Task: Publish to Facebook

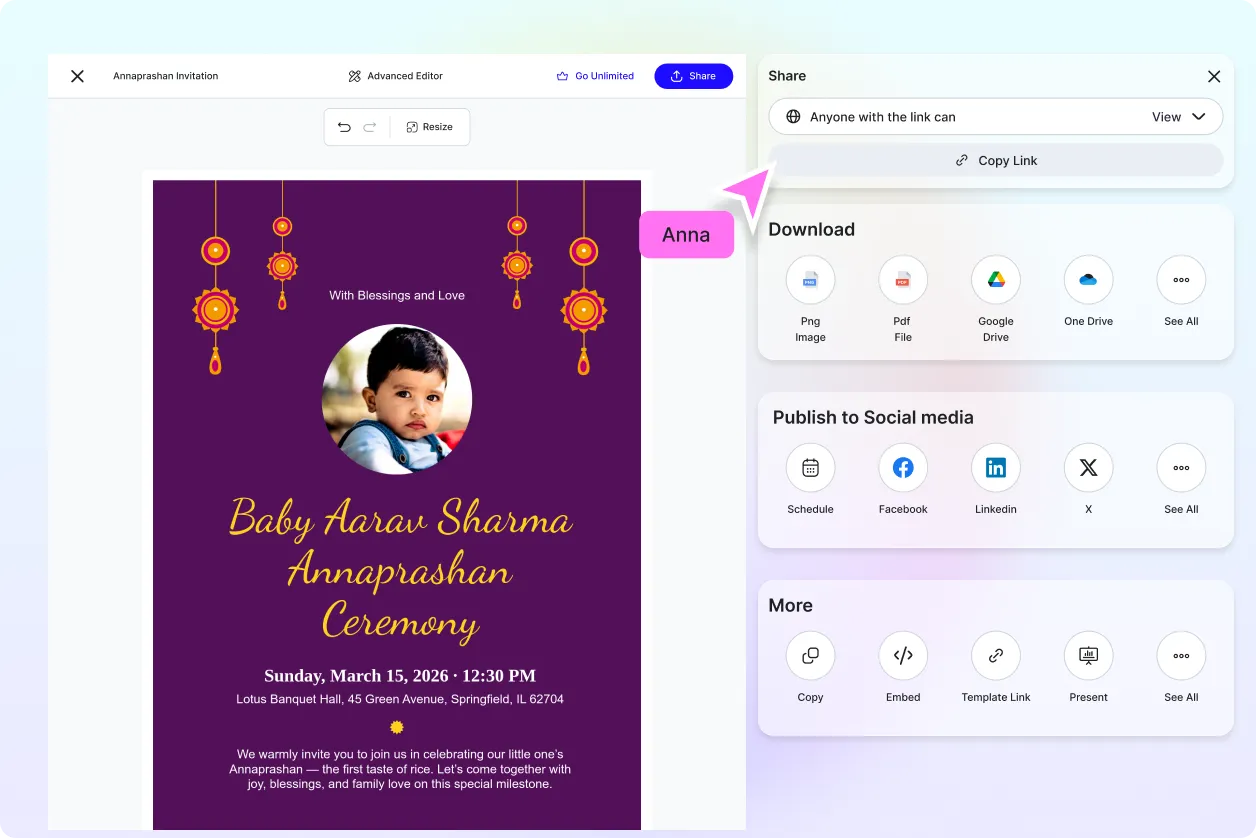Action: tap(903, 468)
